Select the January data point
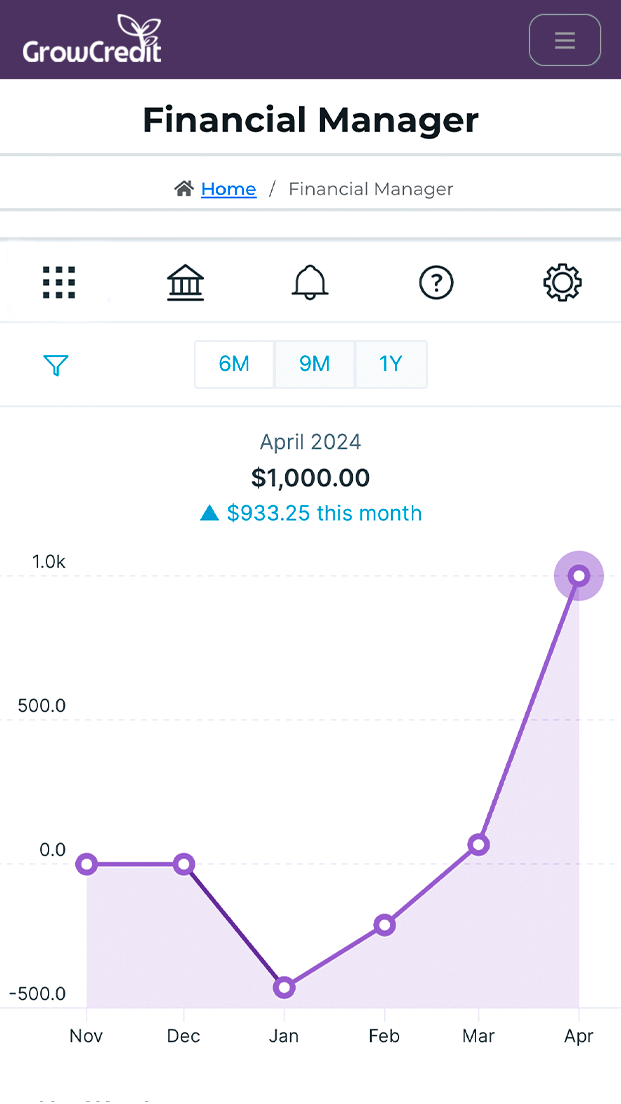 284,987
